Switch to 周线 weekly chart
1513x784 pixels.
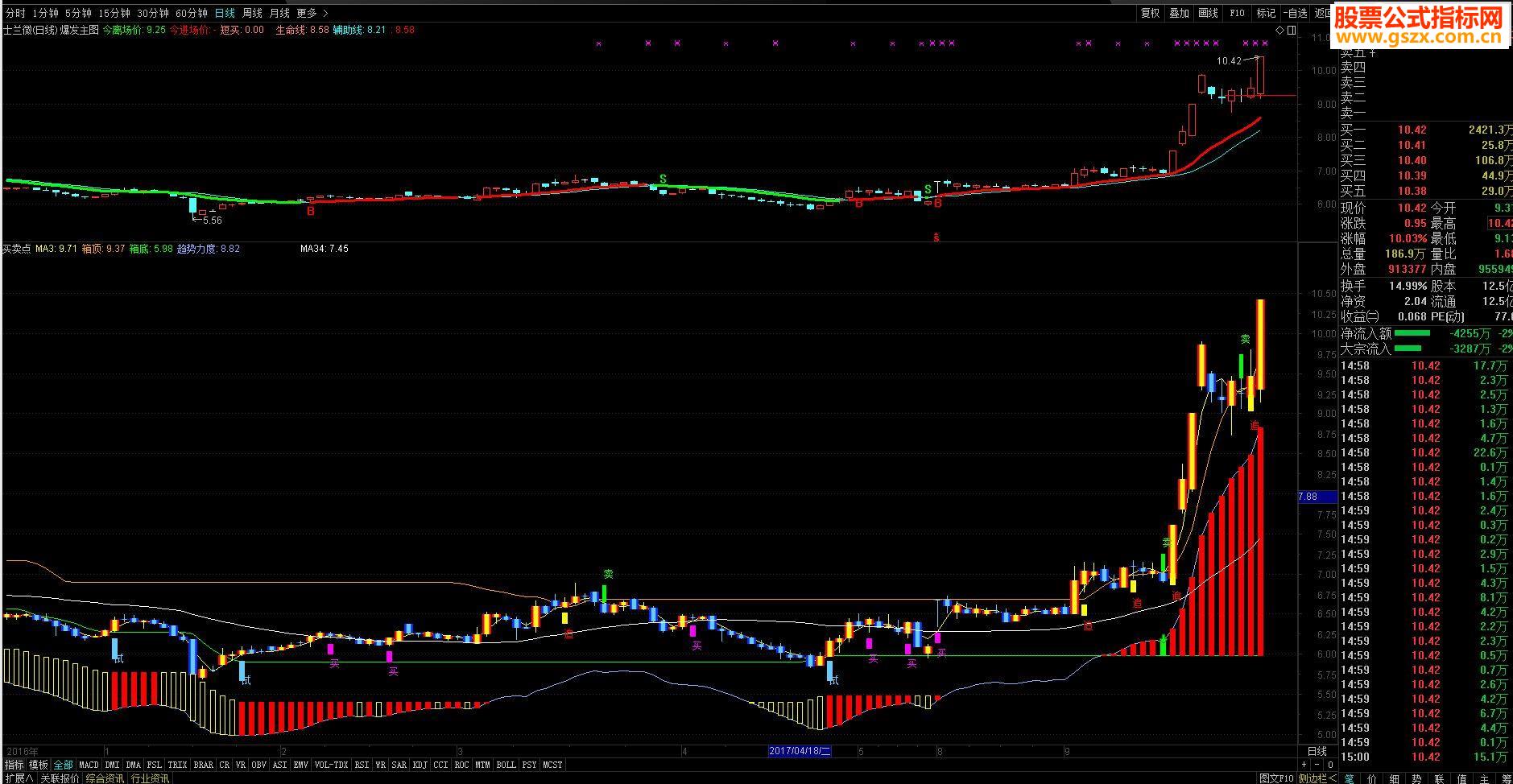point(252,13)
